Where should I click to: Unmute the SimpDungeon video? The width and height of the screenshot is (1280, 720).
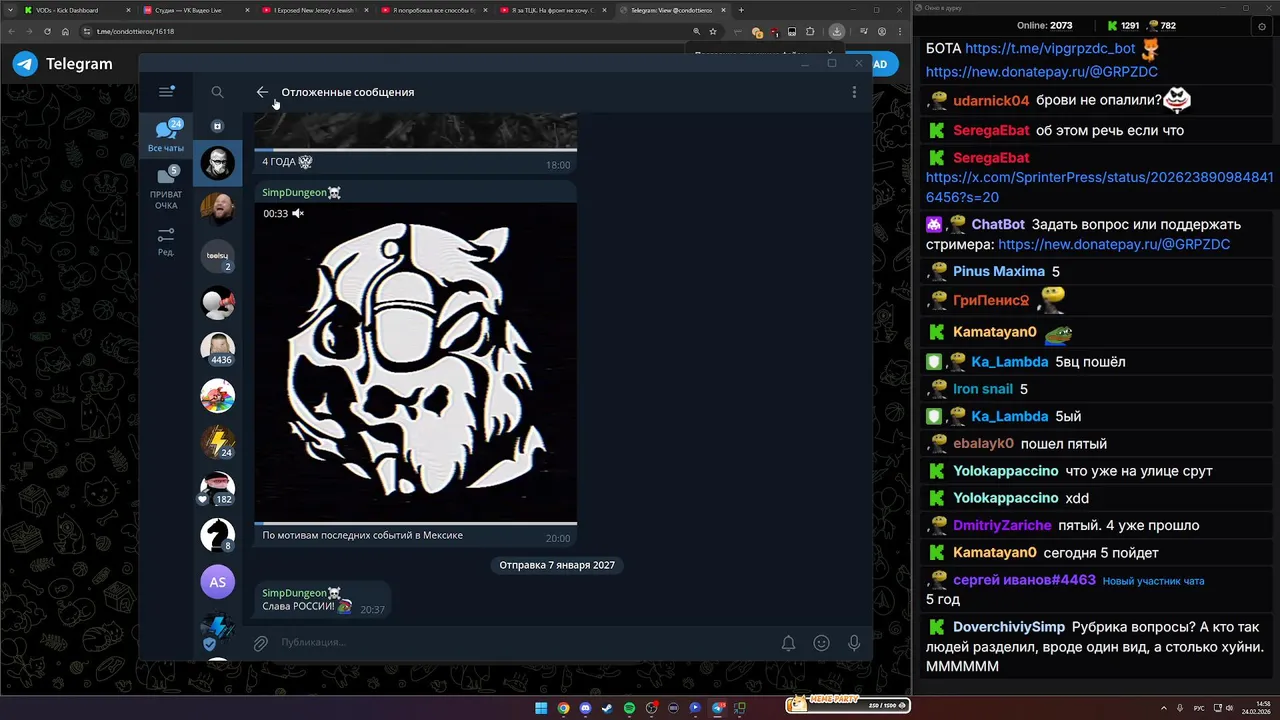(298, 214)
